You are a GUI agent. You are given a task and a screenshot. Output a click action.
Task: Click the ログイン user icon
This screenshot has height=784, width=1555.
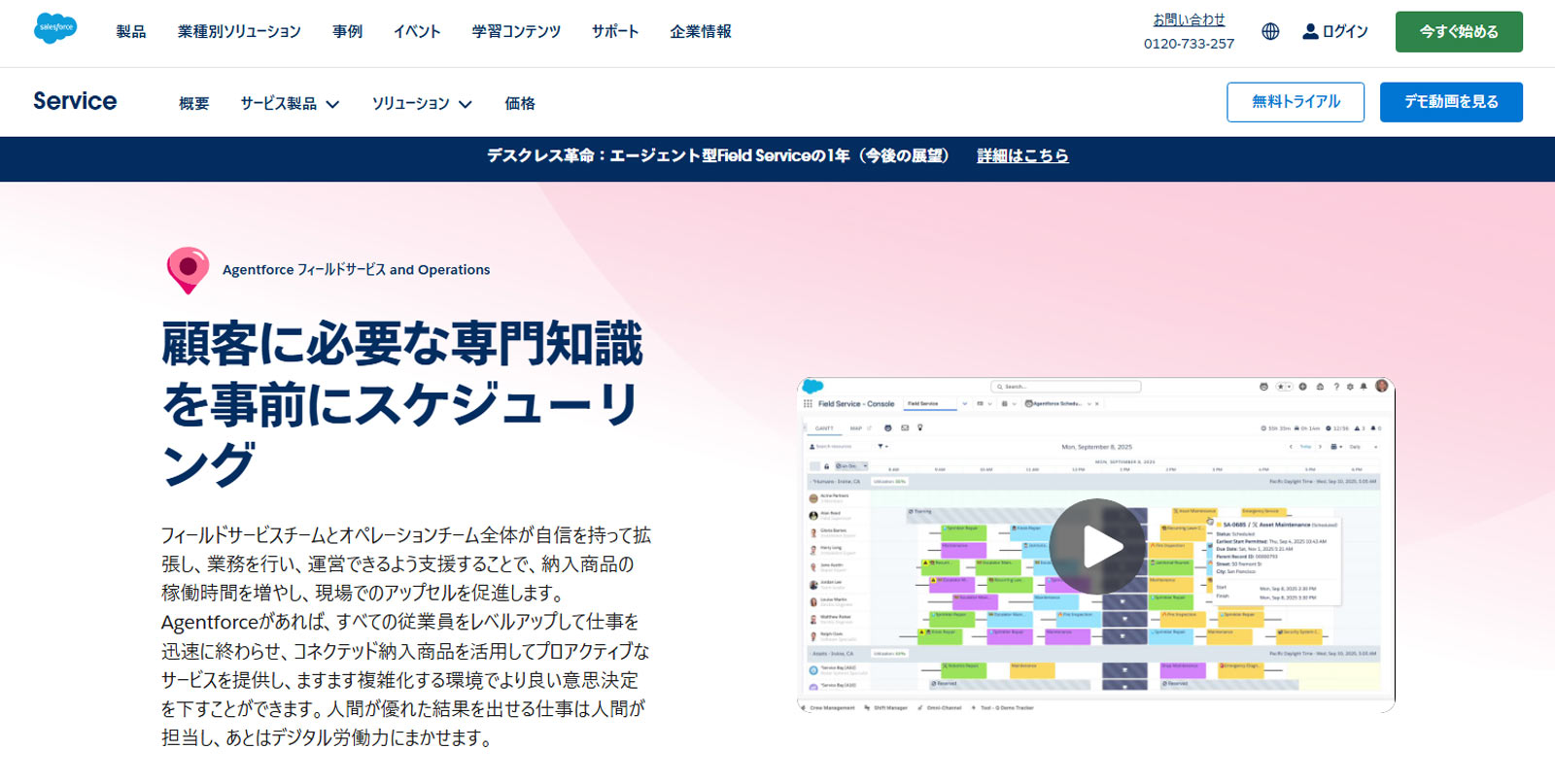(1310, 31)
